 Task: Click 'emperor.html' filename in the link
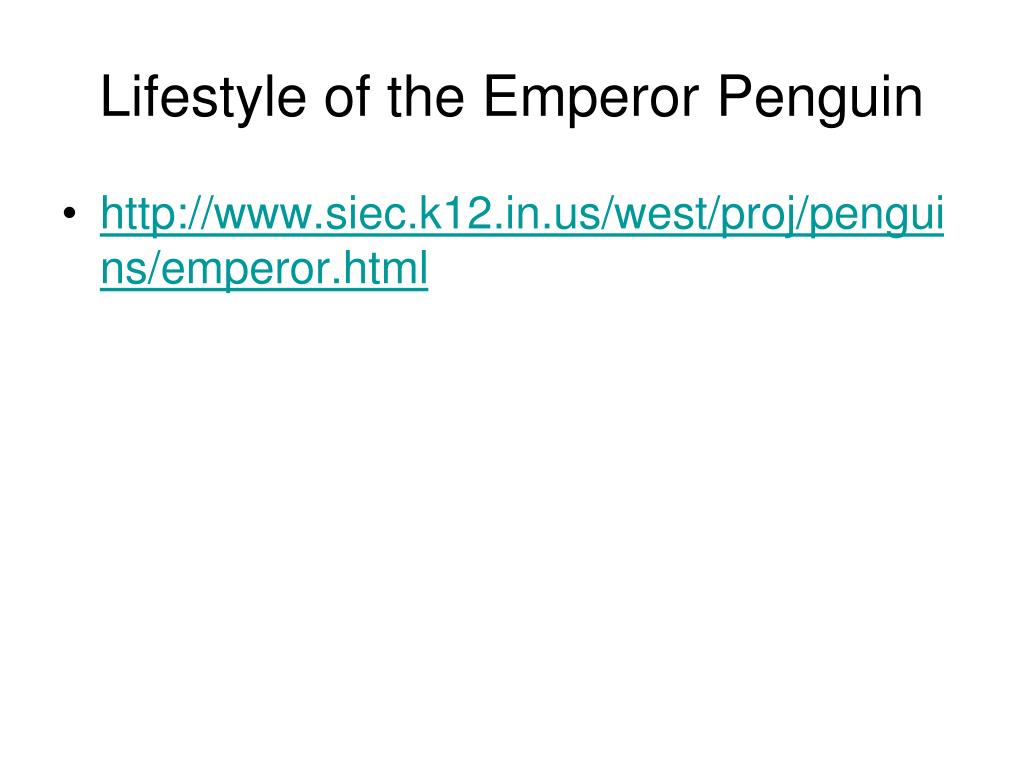click(x=294, y=268)
